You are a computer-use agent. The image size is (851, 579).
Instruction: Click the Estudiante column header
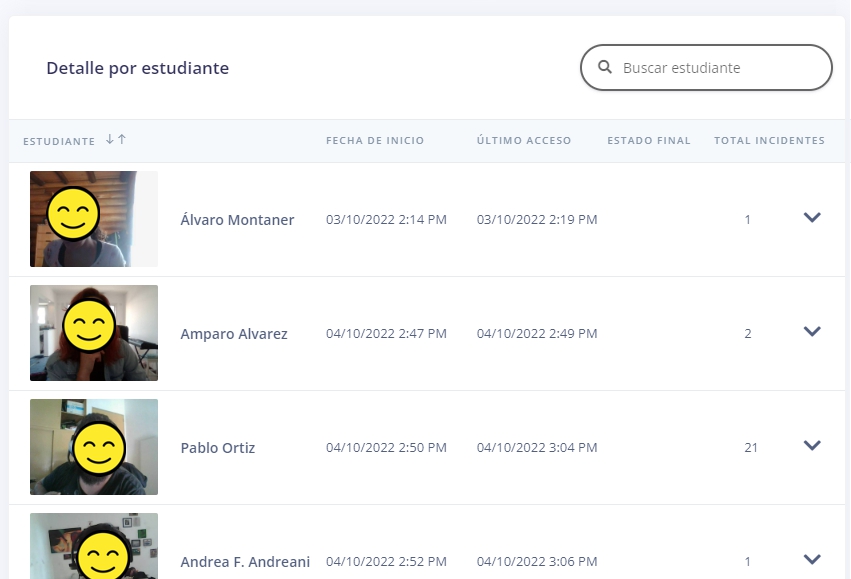[x=59, y=141]
